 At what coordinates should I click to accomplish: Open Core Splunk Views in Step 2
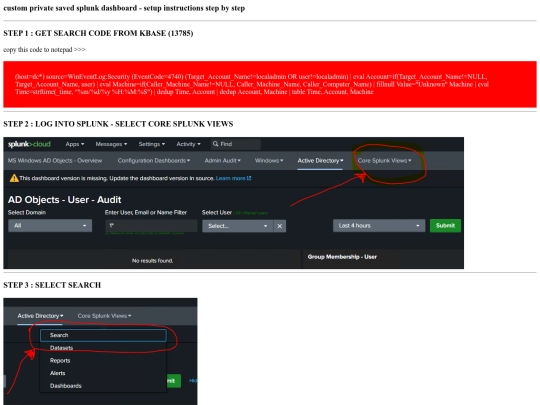point(384,160)
